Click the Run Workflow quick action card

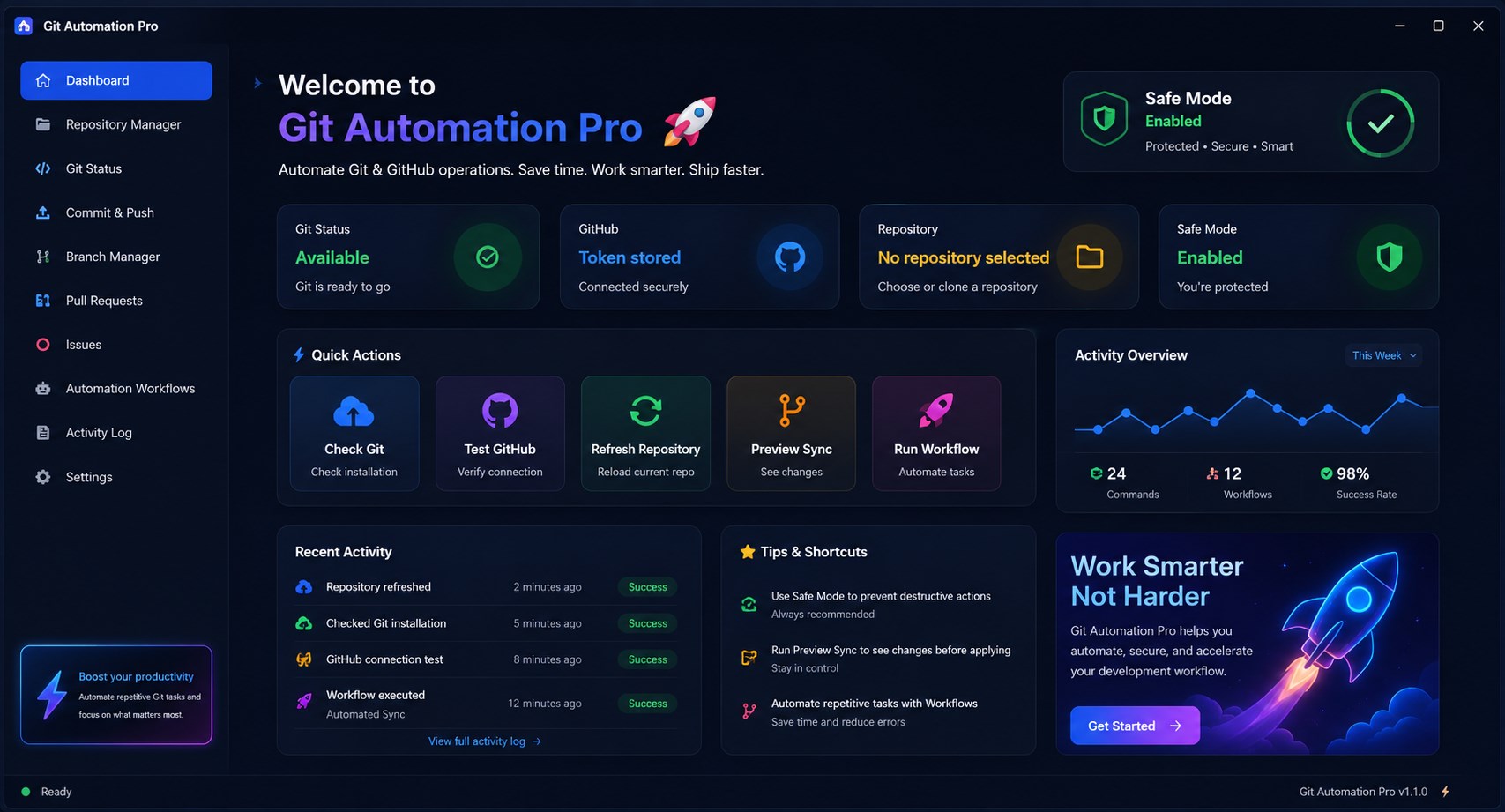click(936, 434)
